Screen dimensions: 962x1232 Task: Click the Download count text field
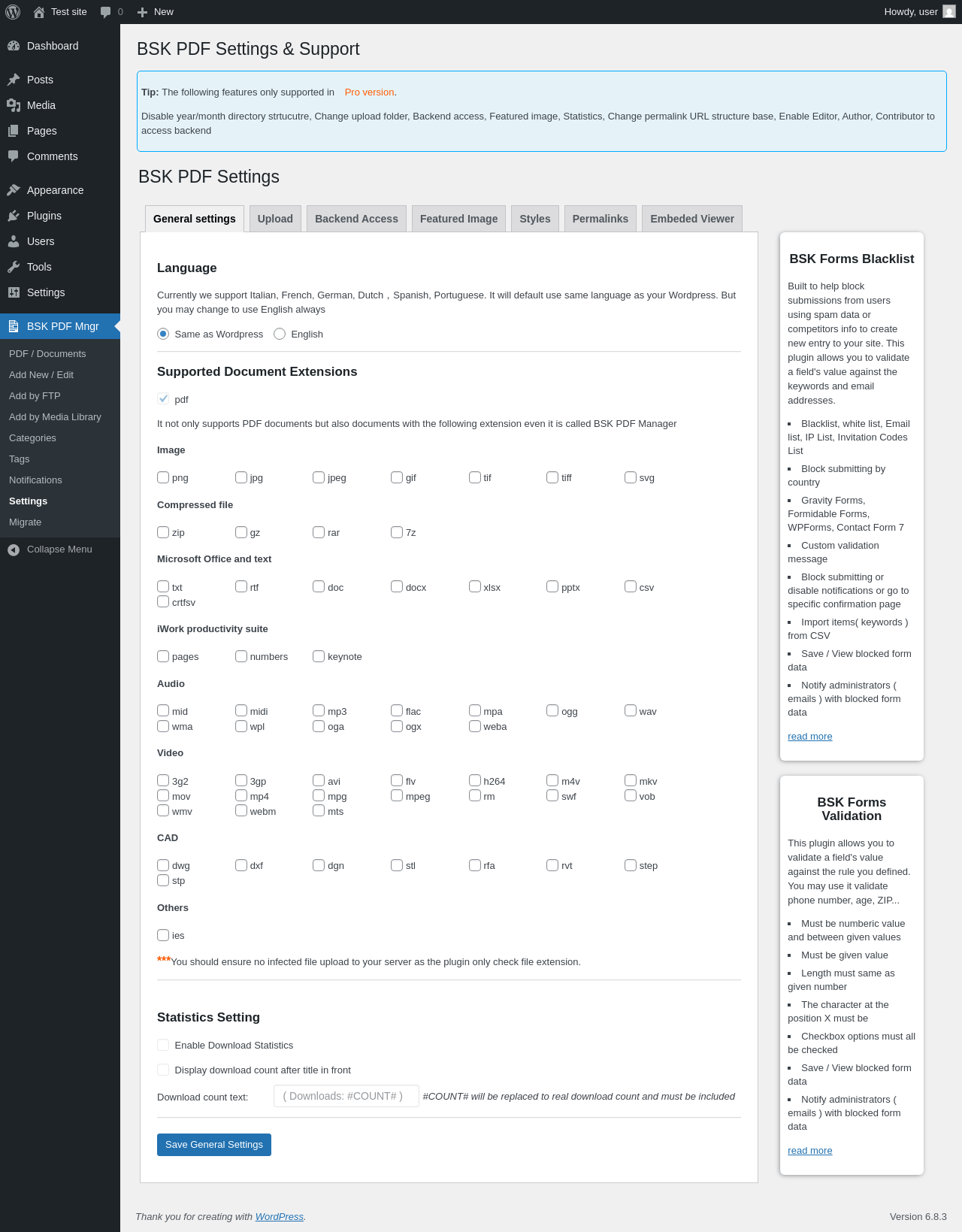[x=346, y=1096]
